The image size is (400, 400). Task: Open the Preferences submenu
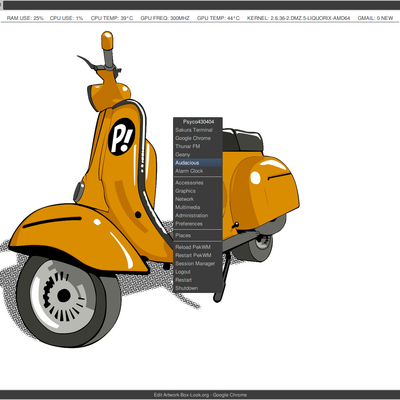pyautogui.click(x=198, y=224)
